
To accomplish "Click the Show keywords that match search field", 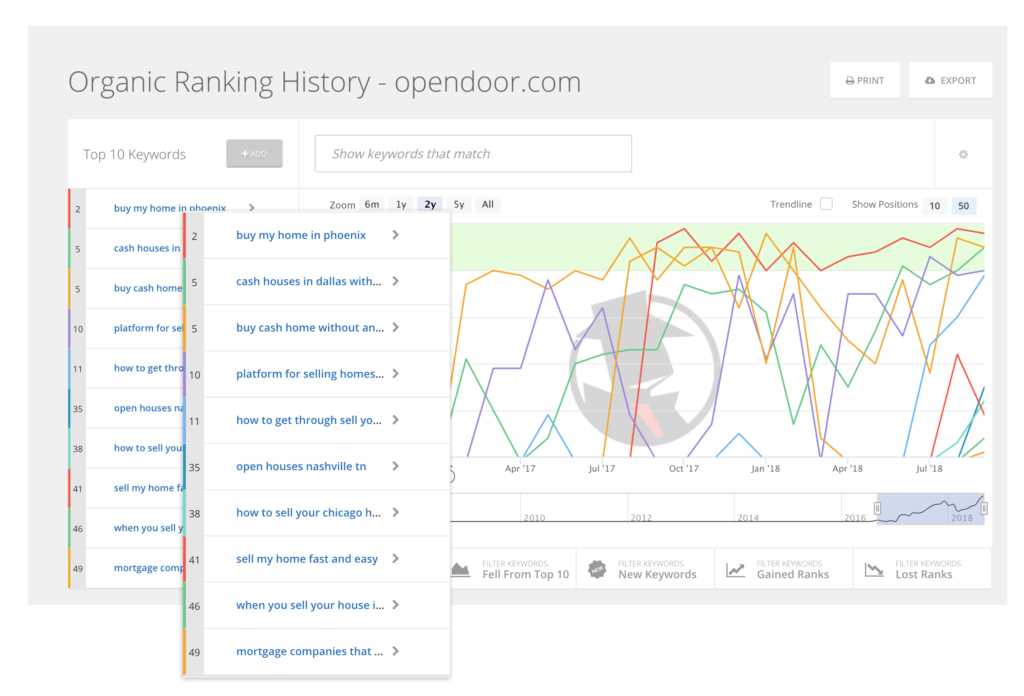I will (x=472, y=153).
